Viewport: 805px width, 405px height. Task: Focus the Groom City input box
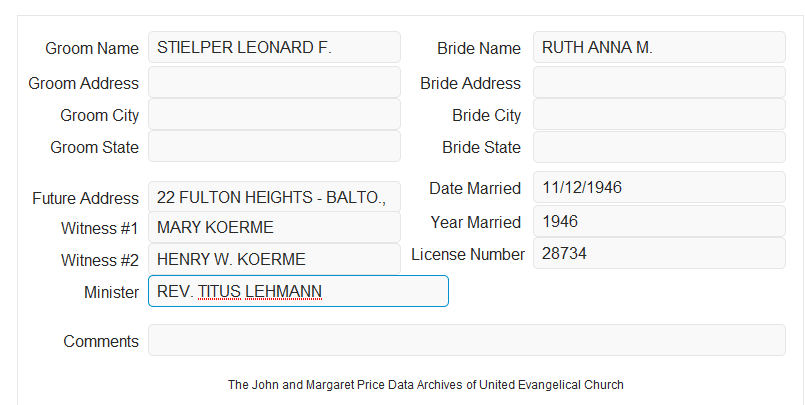click(x=274, y=114)
